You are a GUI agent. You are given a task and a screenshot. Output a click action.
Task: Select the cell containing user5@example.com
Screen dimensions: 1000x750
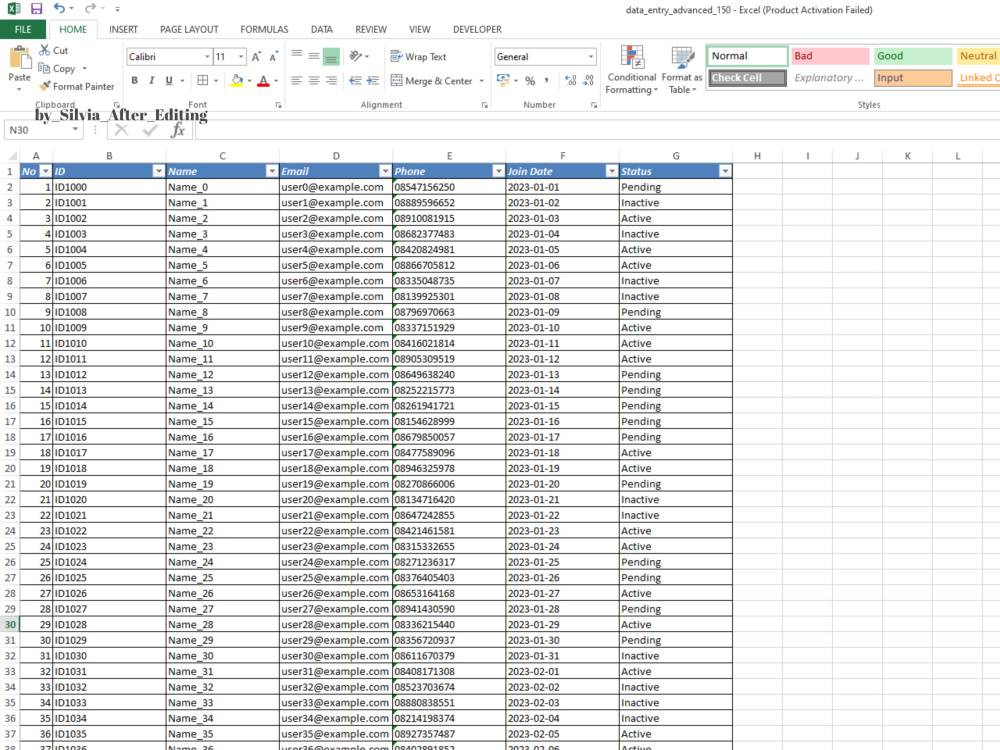(x=335, y=265)
